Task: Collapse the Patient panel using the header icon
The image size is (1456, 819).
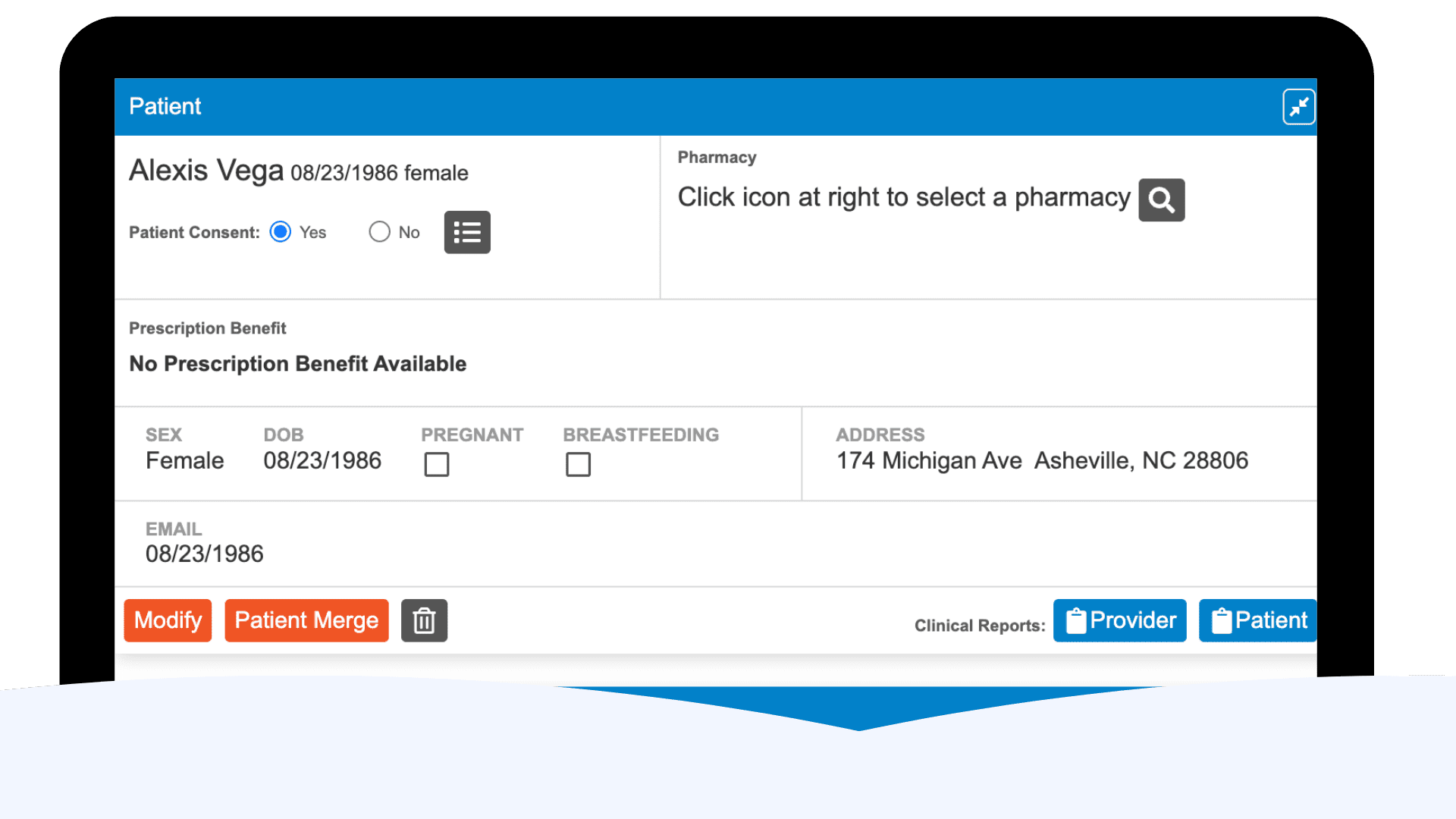Action: 1298,107
